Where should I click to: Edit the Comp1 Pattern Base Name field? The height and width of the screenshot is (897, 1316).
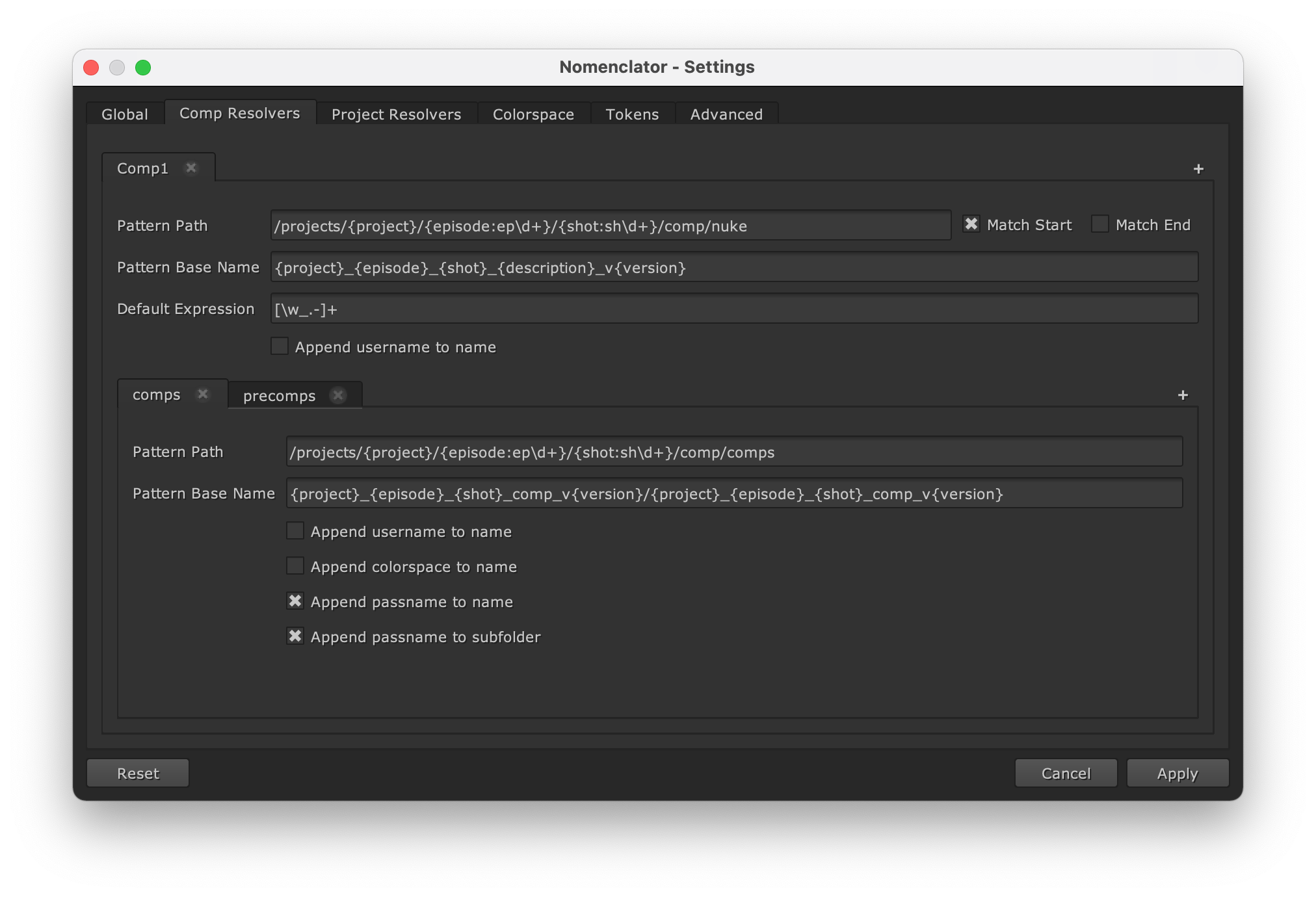pyautogui.click(x=734, y=267)
